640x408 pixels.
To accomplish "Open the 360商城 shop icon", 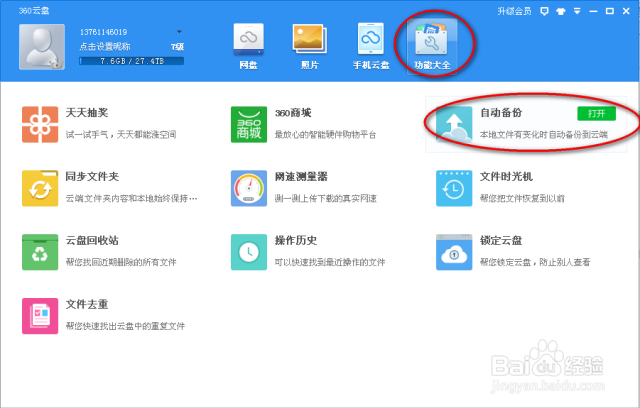I will 249,124.
